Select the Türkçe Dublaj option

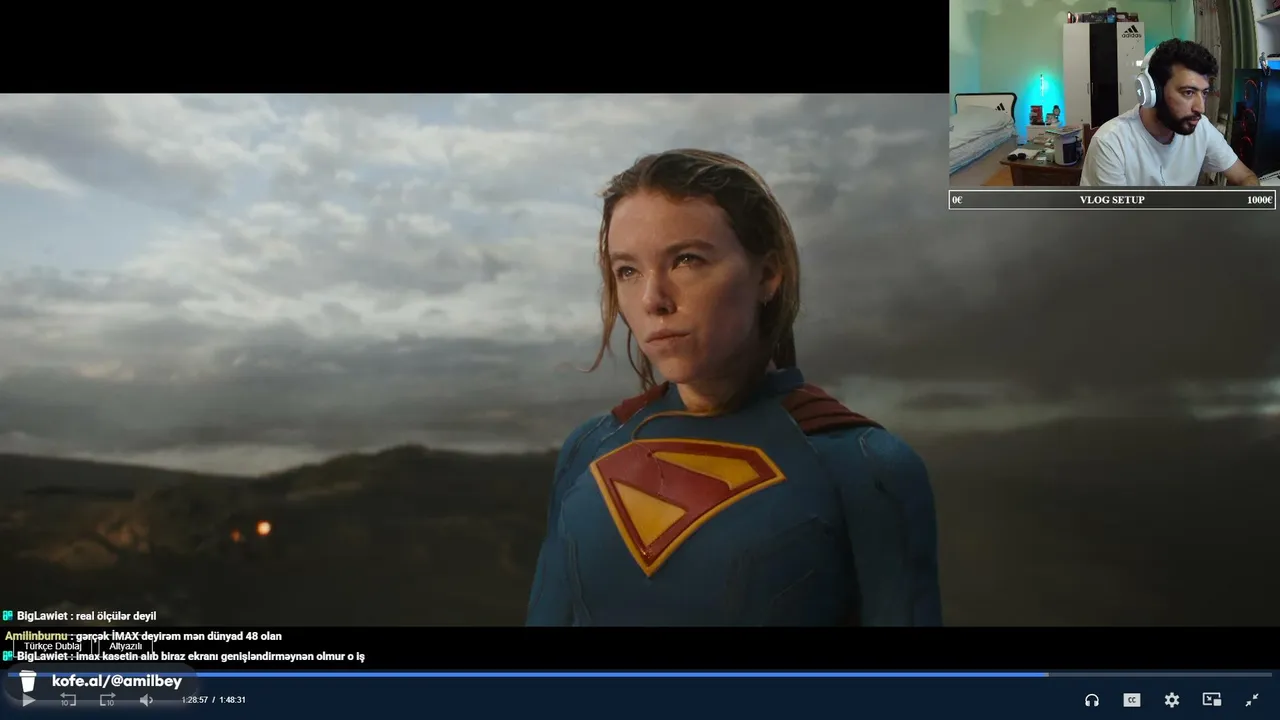click(x=53, y=646)
